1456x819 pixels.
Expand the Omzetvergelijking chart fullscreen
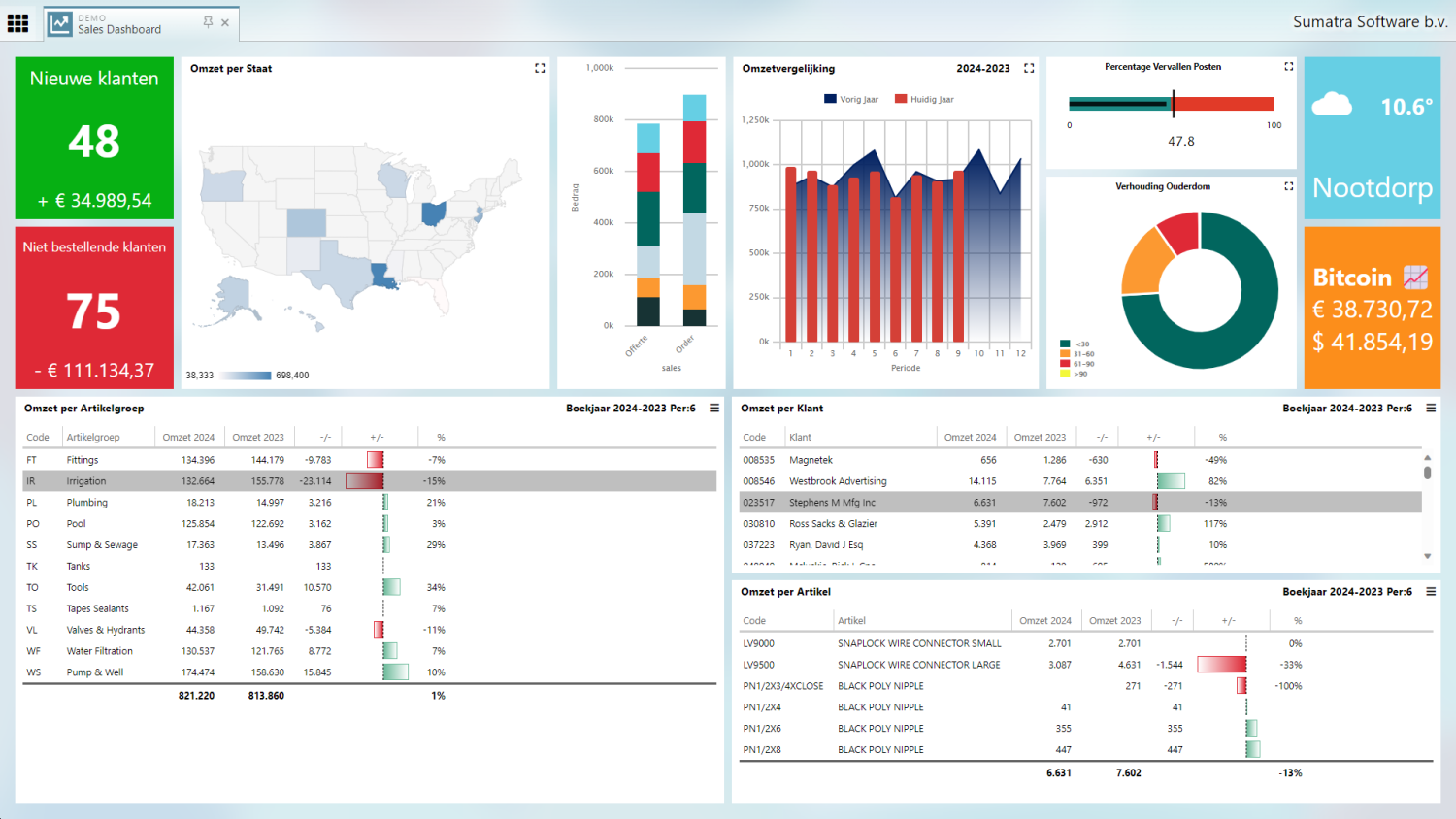tap(1029, 68)
